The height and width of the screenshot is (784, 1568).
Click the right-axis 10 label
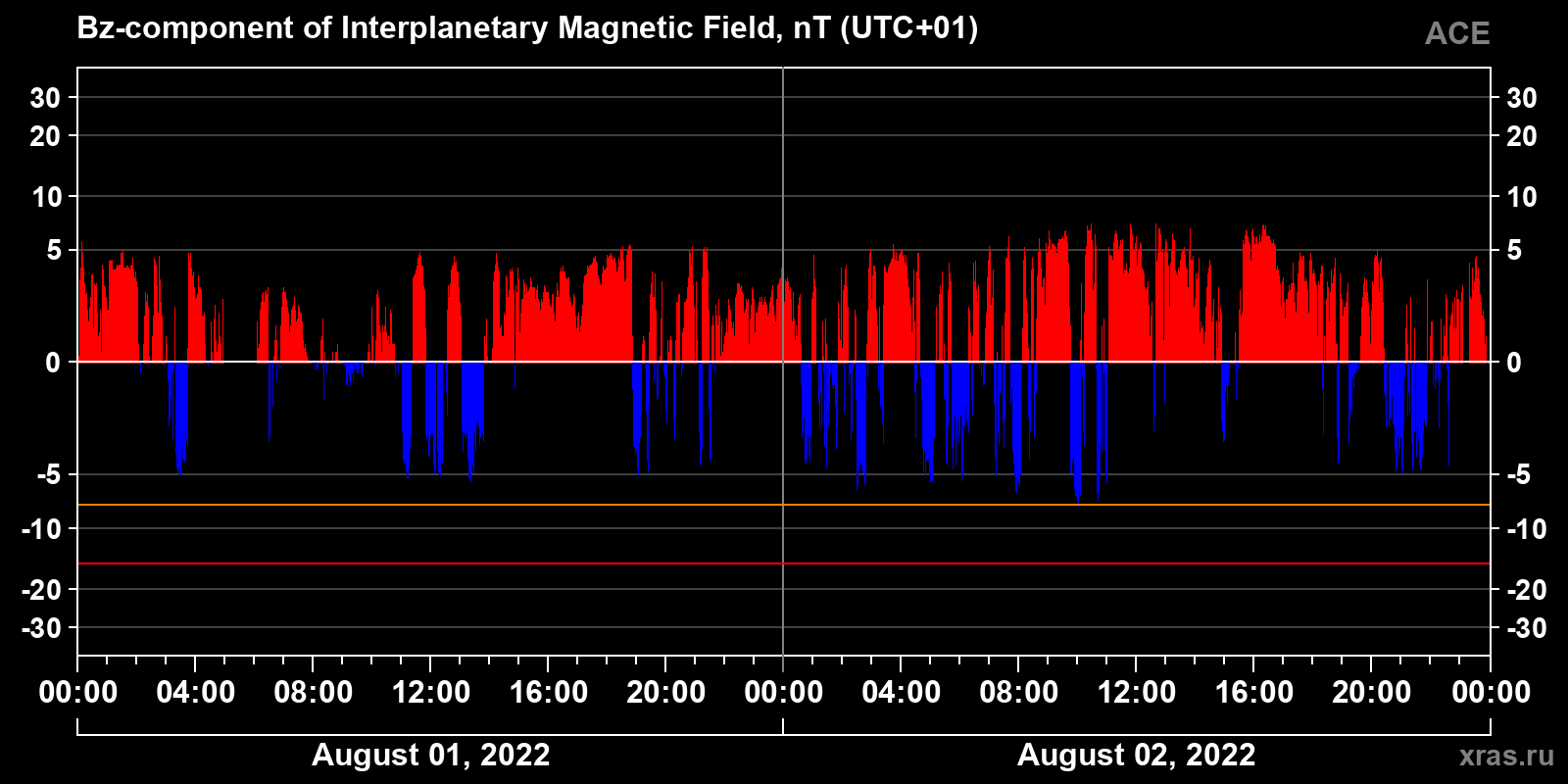pyautogui.click(x=1521, y=197)
